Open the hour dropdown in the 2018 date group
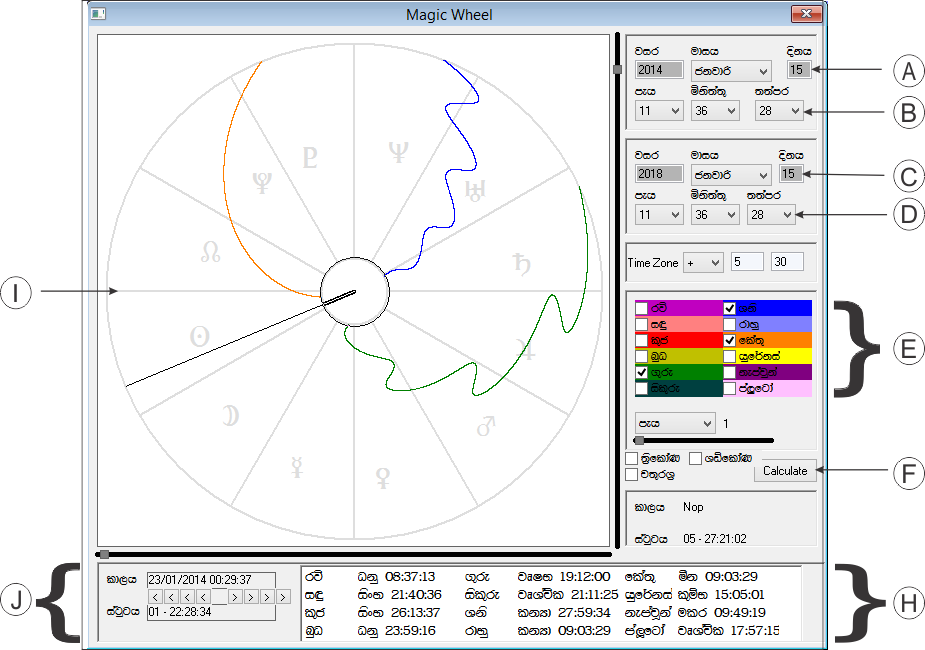 coord(659,215)
